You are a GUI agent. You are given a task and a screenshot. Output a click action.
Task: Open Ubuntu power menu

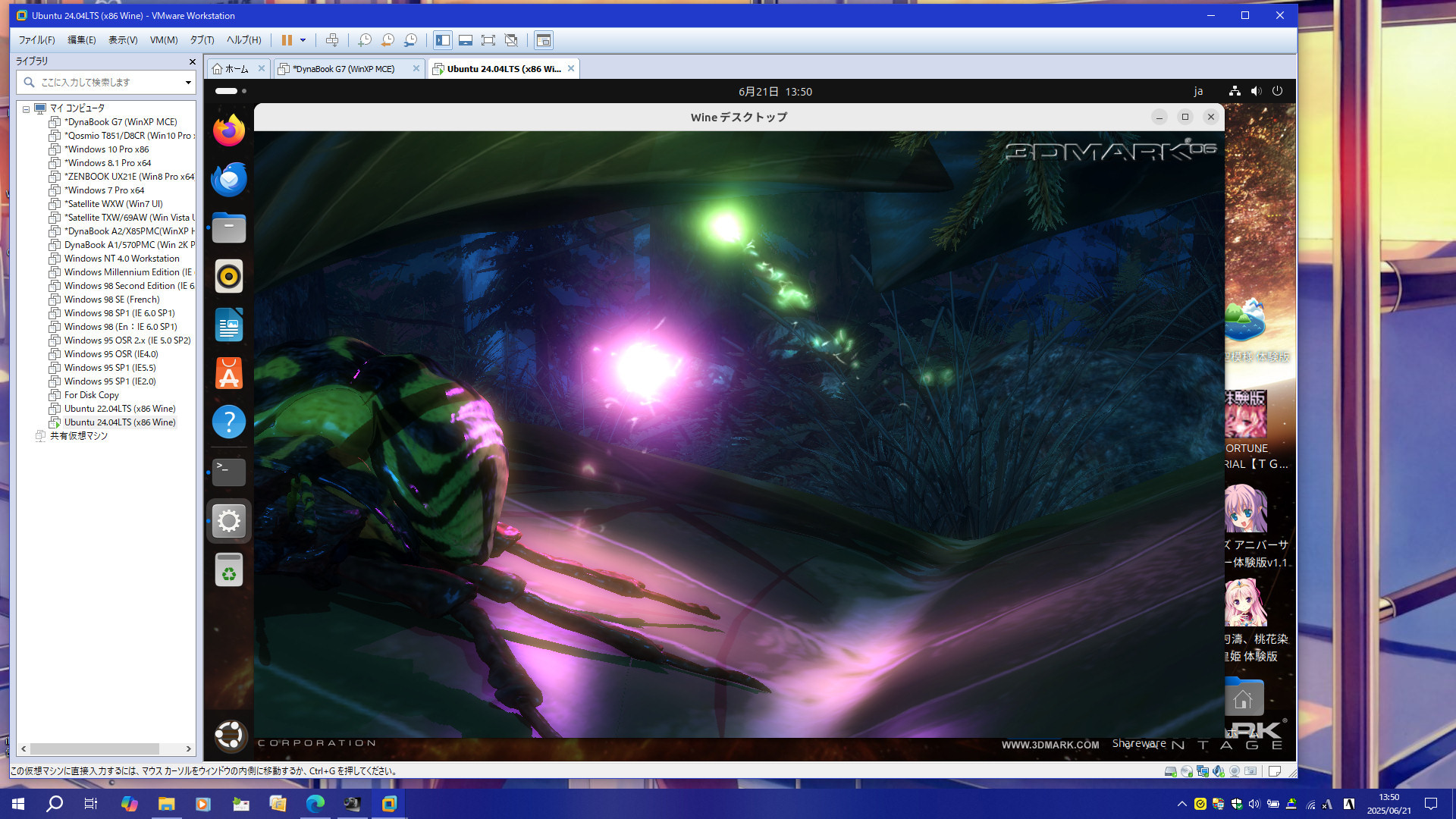click(x=1277, y=91)
